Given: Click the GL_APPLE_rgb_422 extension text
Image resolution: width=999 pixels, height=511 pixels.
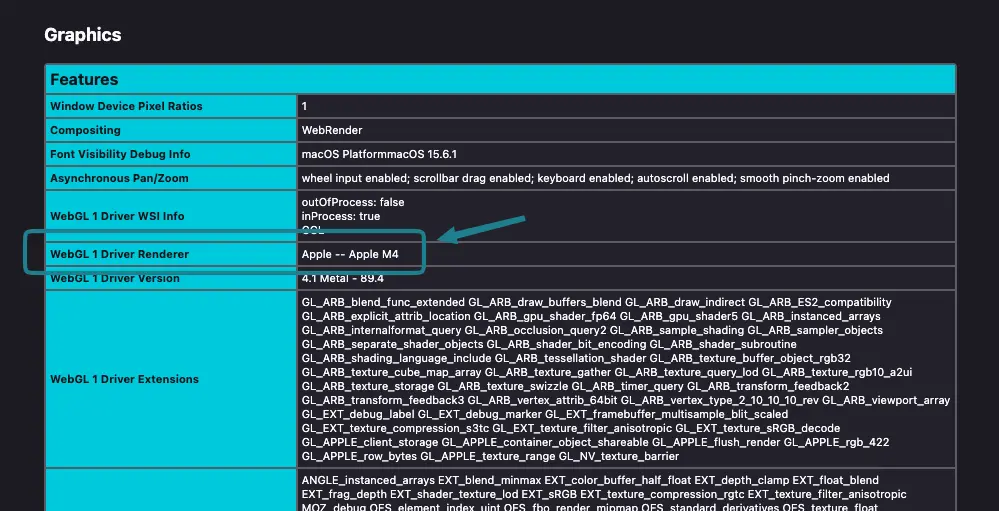Looking at the screenshot, I should [x=837, y=442].
